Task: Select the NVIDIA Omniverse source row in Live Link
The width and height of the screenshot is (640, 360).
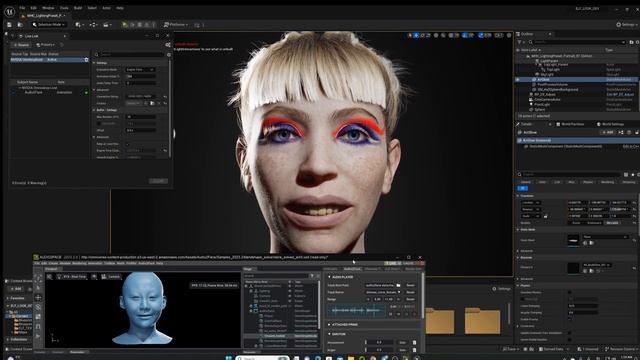Action: pyautogui.click(x=49, y=60)
